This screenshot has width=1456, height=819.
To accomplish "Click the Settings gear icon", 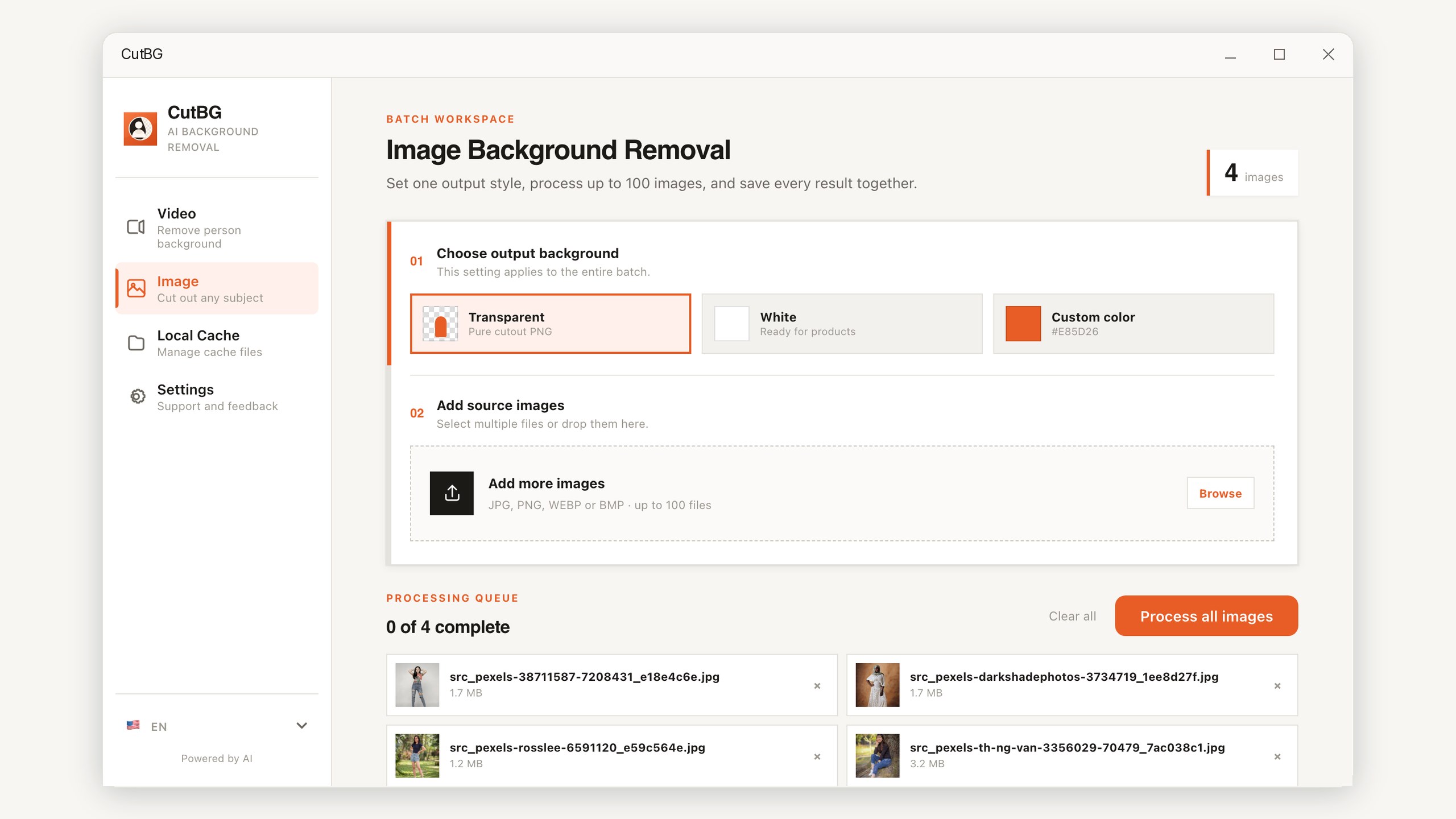I will (137, 396).
